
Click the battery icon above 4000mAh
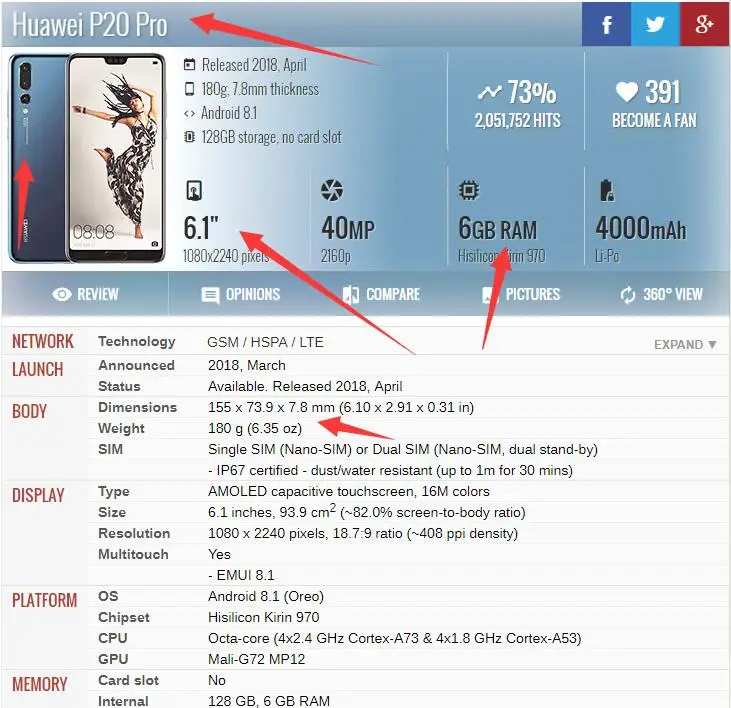click(607, 190)
